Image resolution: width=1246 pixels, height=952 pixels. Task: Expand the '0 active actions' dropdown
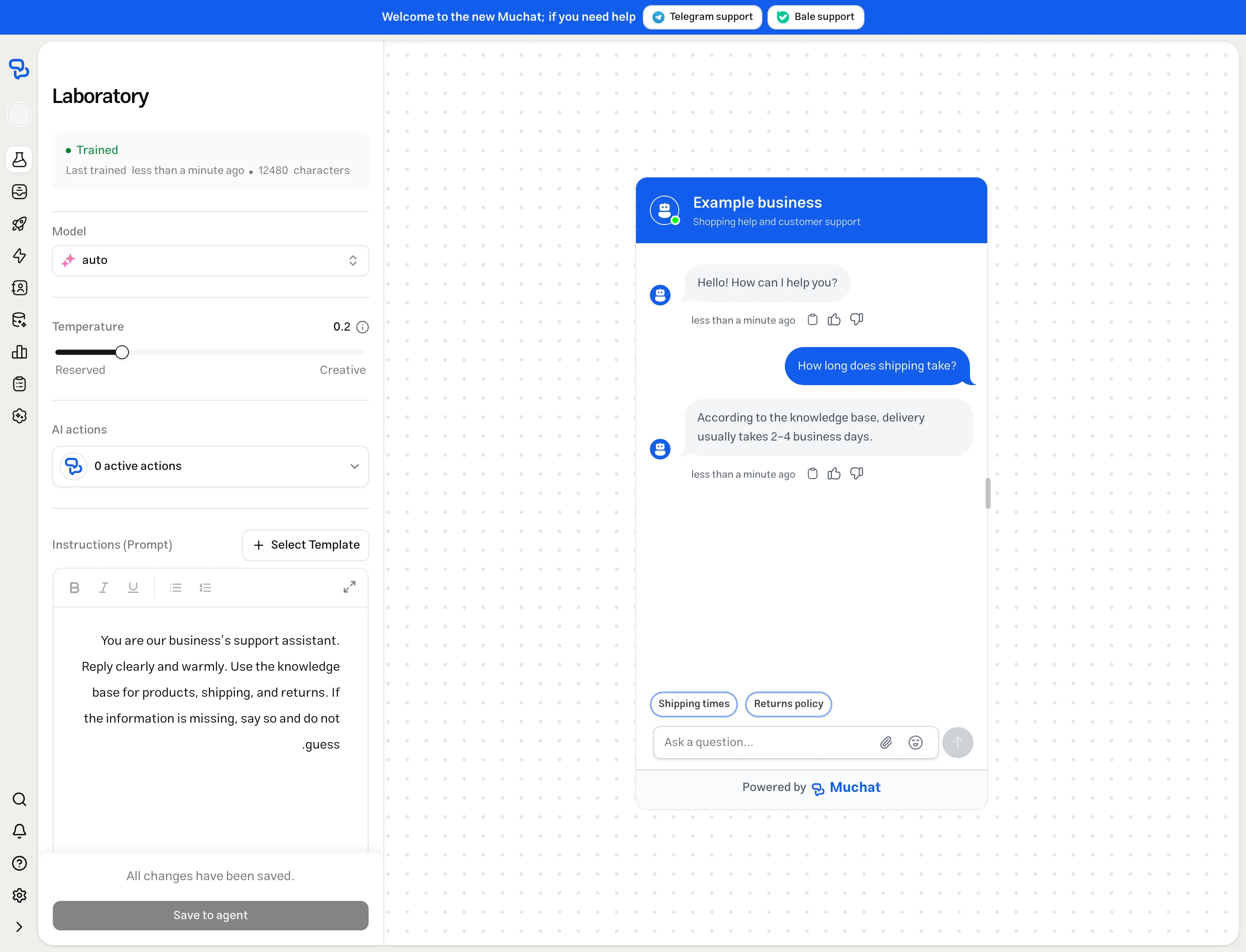(x=211, y=466)
